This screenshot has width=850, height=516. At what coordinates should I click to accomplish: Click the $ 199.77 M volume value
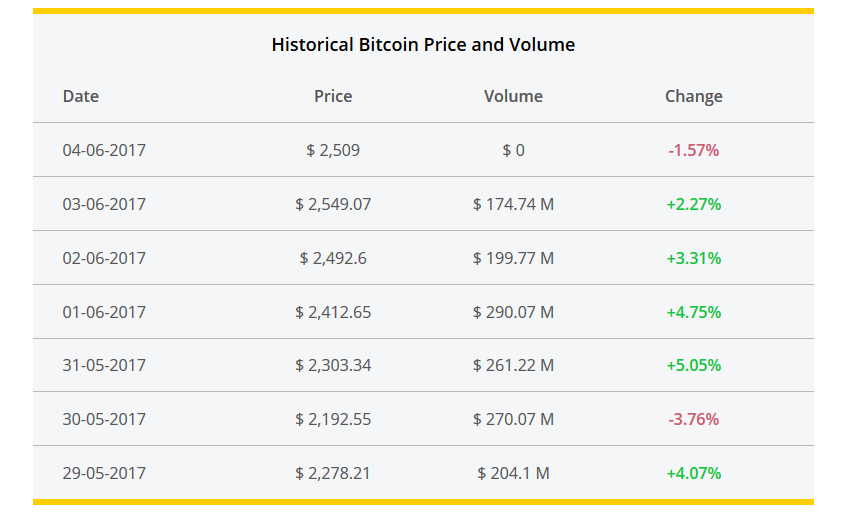(513, 258)
